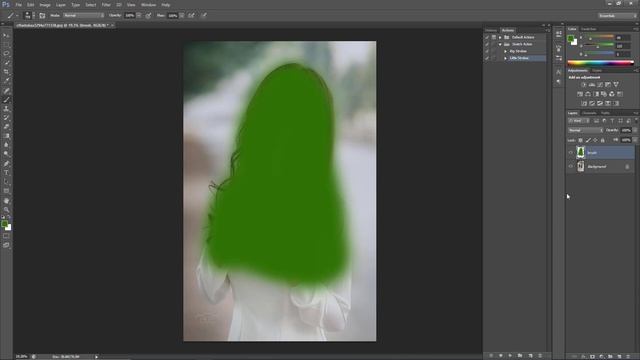Screen dimensions: 640x360
Task: Toggle dialog box for Default Actions
Action: coord(494,37)
